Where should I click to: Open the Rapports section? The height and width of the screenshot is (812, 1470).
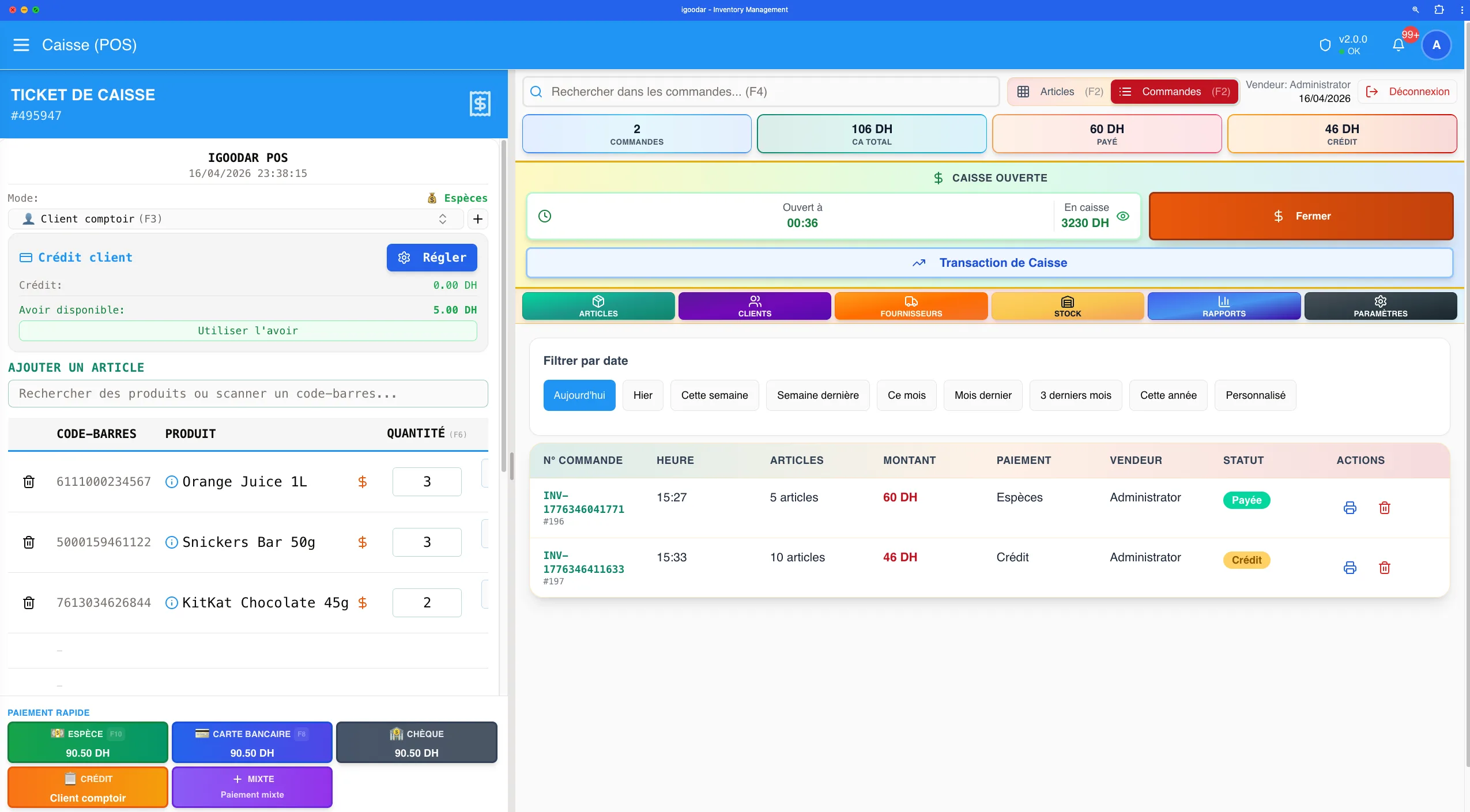click(x=1223, y=306)
